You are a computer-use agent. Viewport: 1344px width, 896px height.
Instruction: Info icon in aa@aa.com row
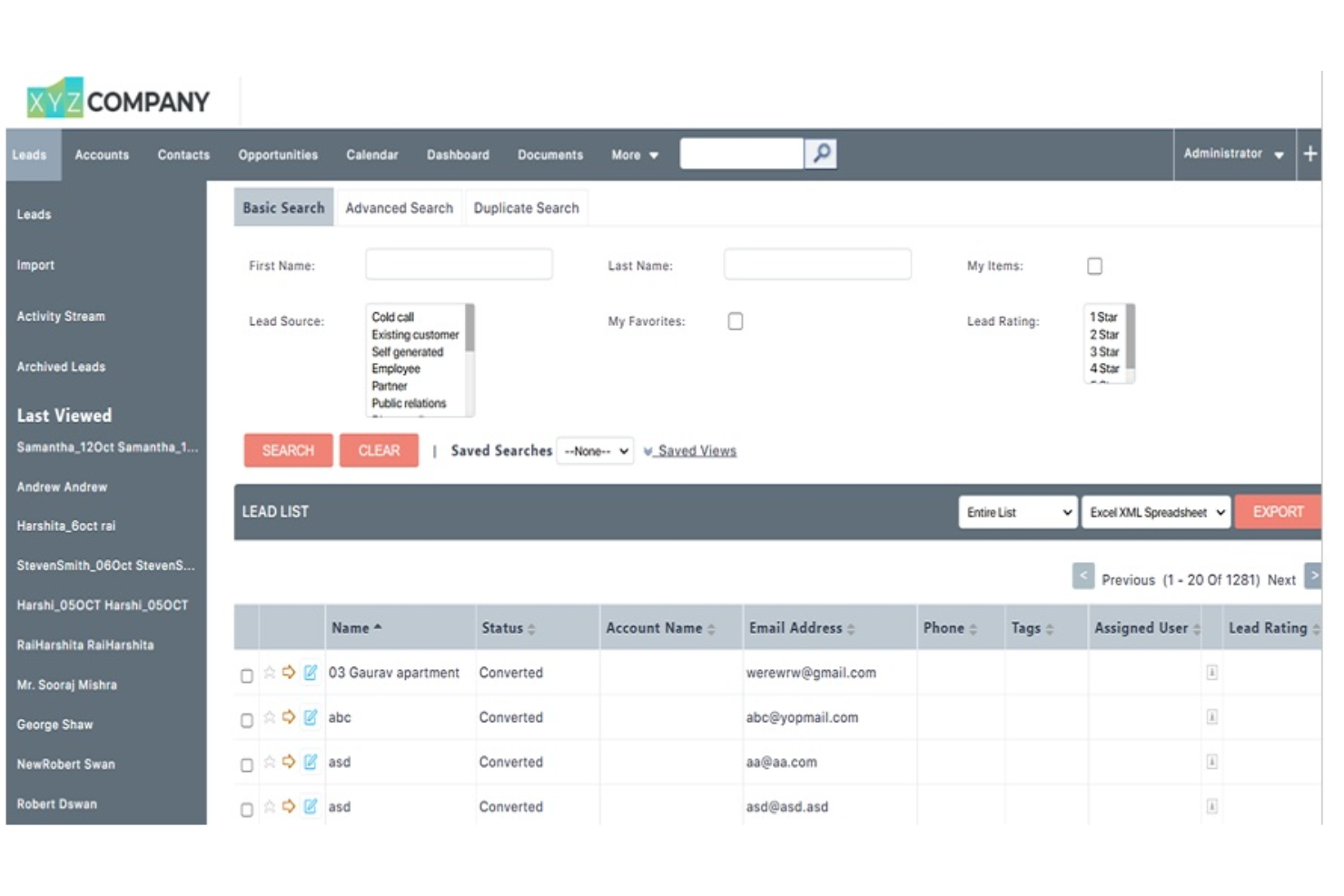tap(1211, 762)
